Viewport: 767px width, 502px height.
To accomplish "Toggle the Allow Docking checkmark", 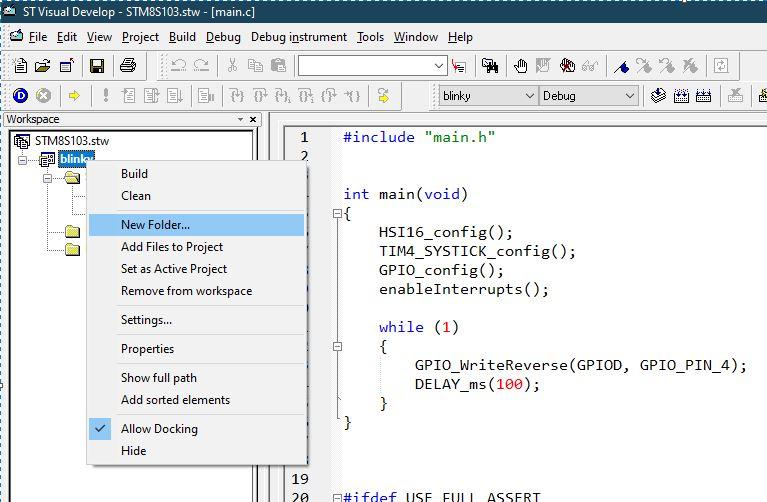I will [x=100, y=429].
